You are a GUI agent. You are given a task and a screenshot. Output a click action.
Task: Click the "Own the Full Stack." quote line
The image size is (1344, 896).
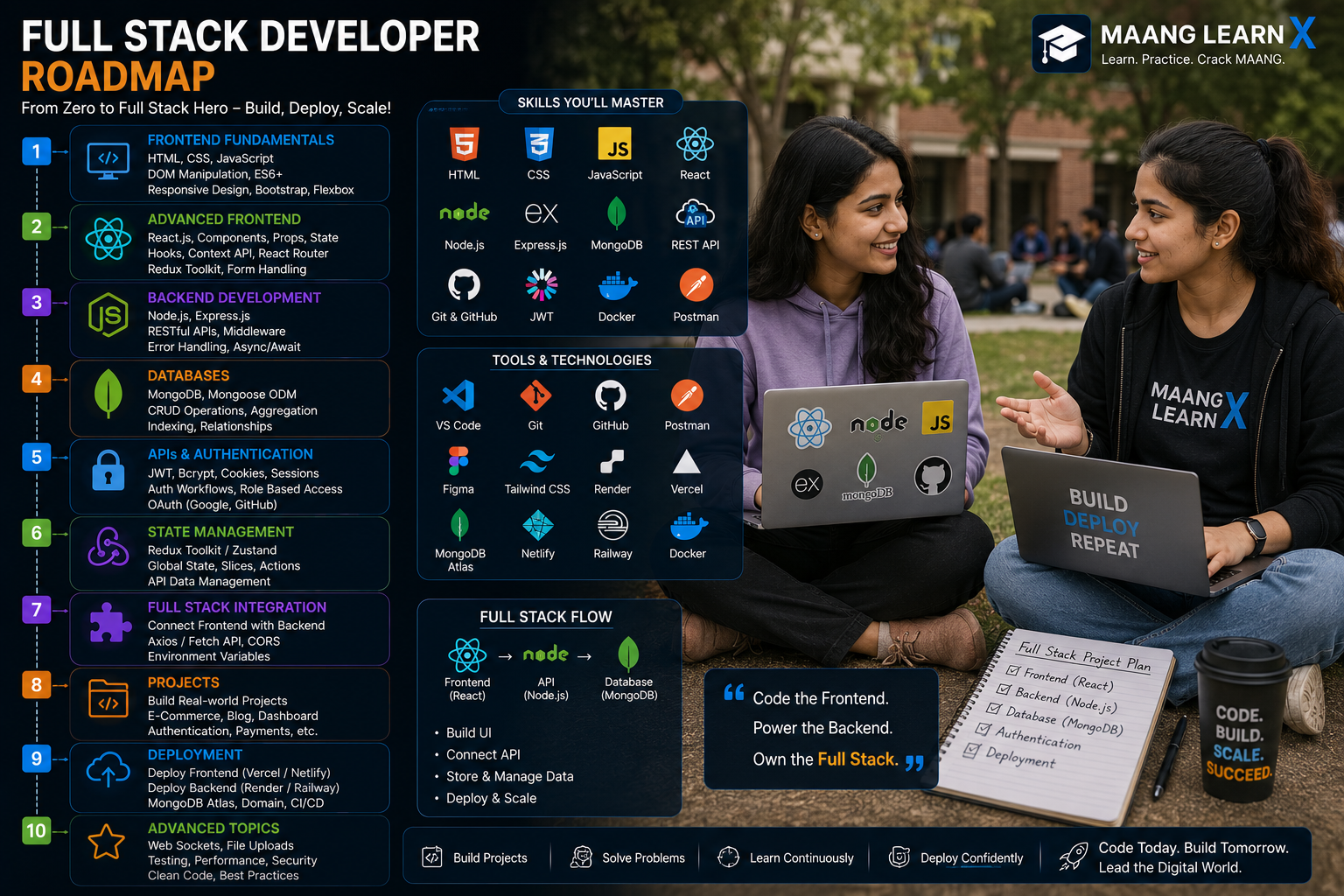(x=825, y=759)
